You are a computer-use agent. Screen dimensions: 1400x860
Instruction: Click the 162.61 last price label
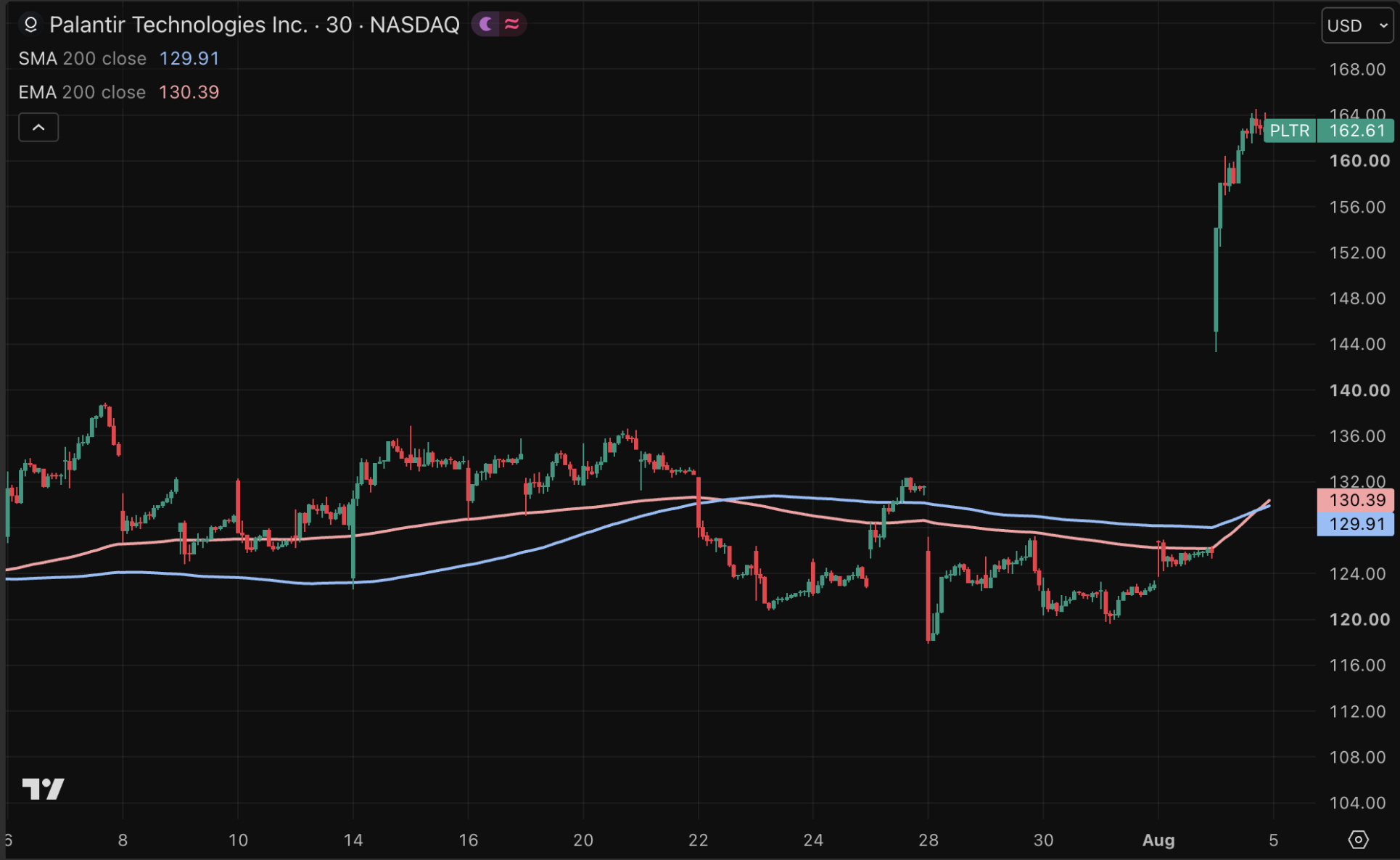(1356, 131)
